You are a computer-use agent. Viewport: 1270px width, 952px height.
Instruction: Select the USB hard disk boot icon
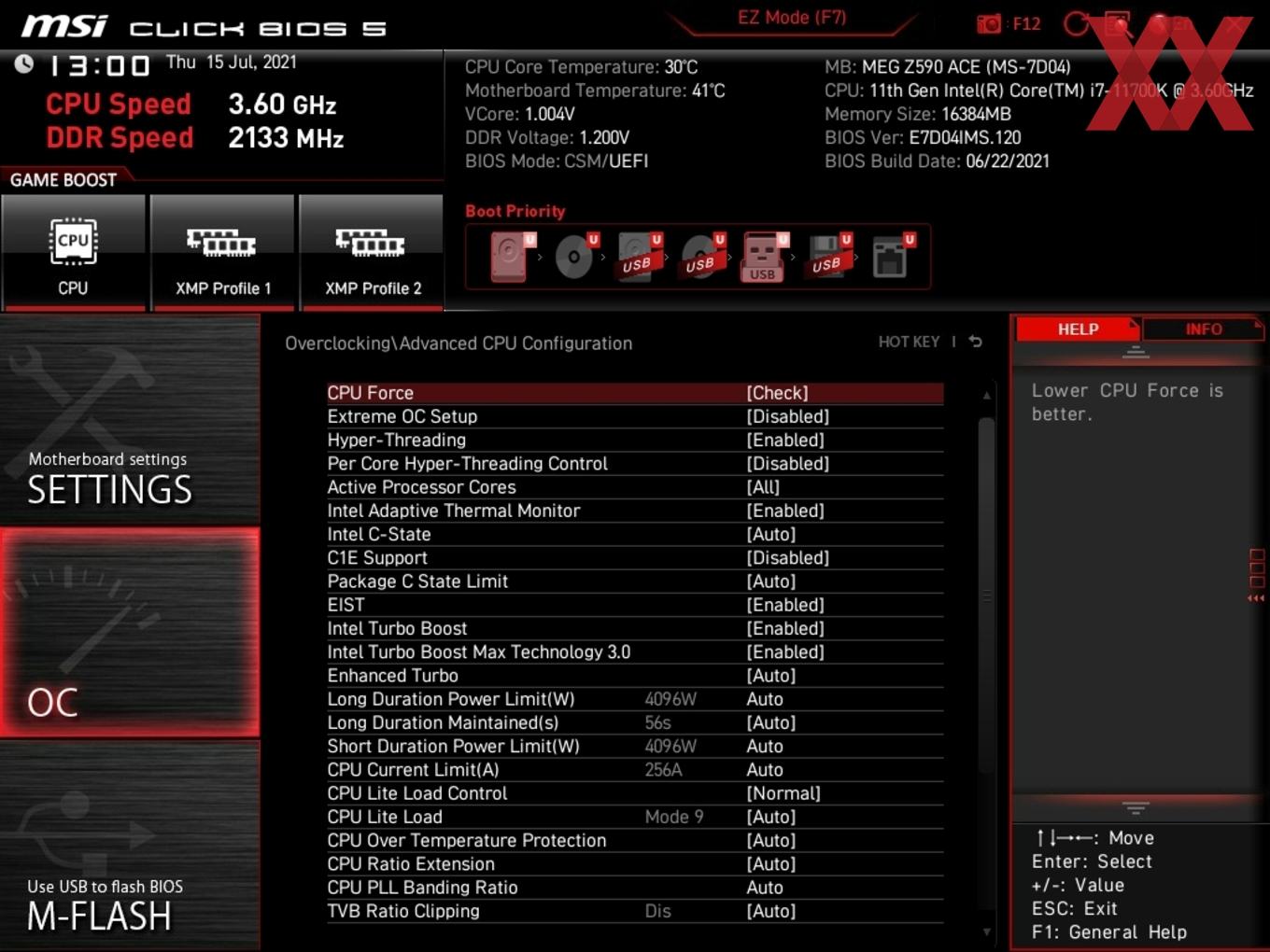click(640, 256)
